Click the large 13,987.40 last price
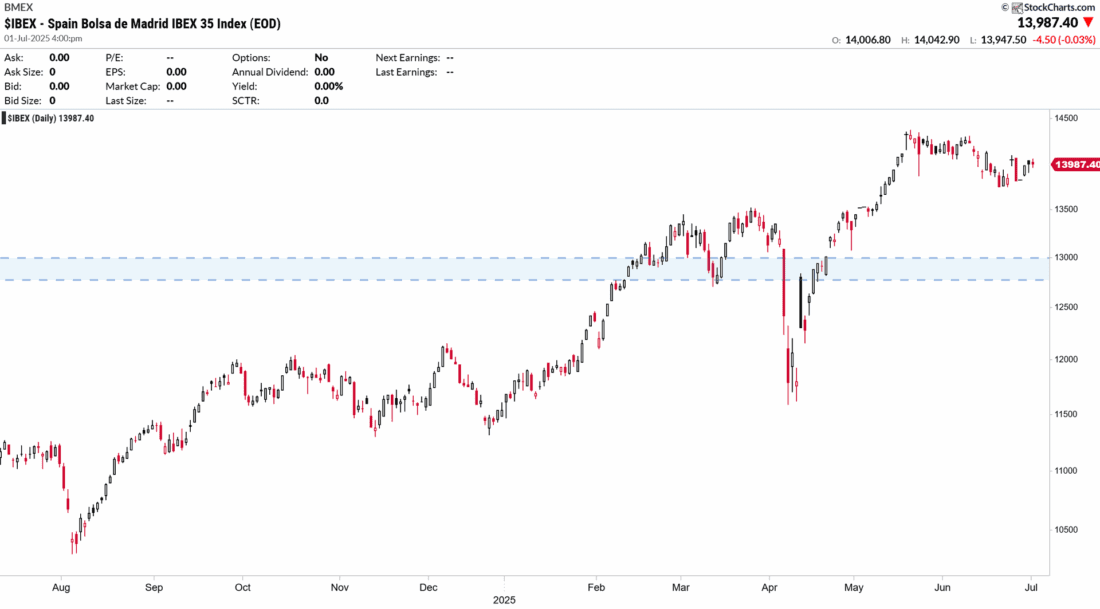1100x609 pixels. click(x=1047, y=23)
